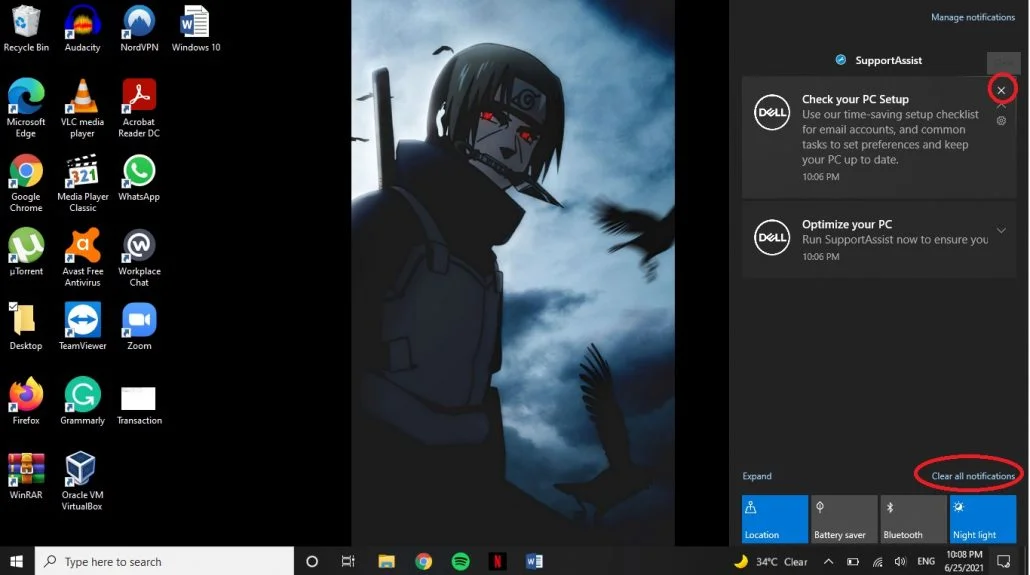
Task: Open Task View on the taskbar
Action: (348, 561)
